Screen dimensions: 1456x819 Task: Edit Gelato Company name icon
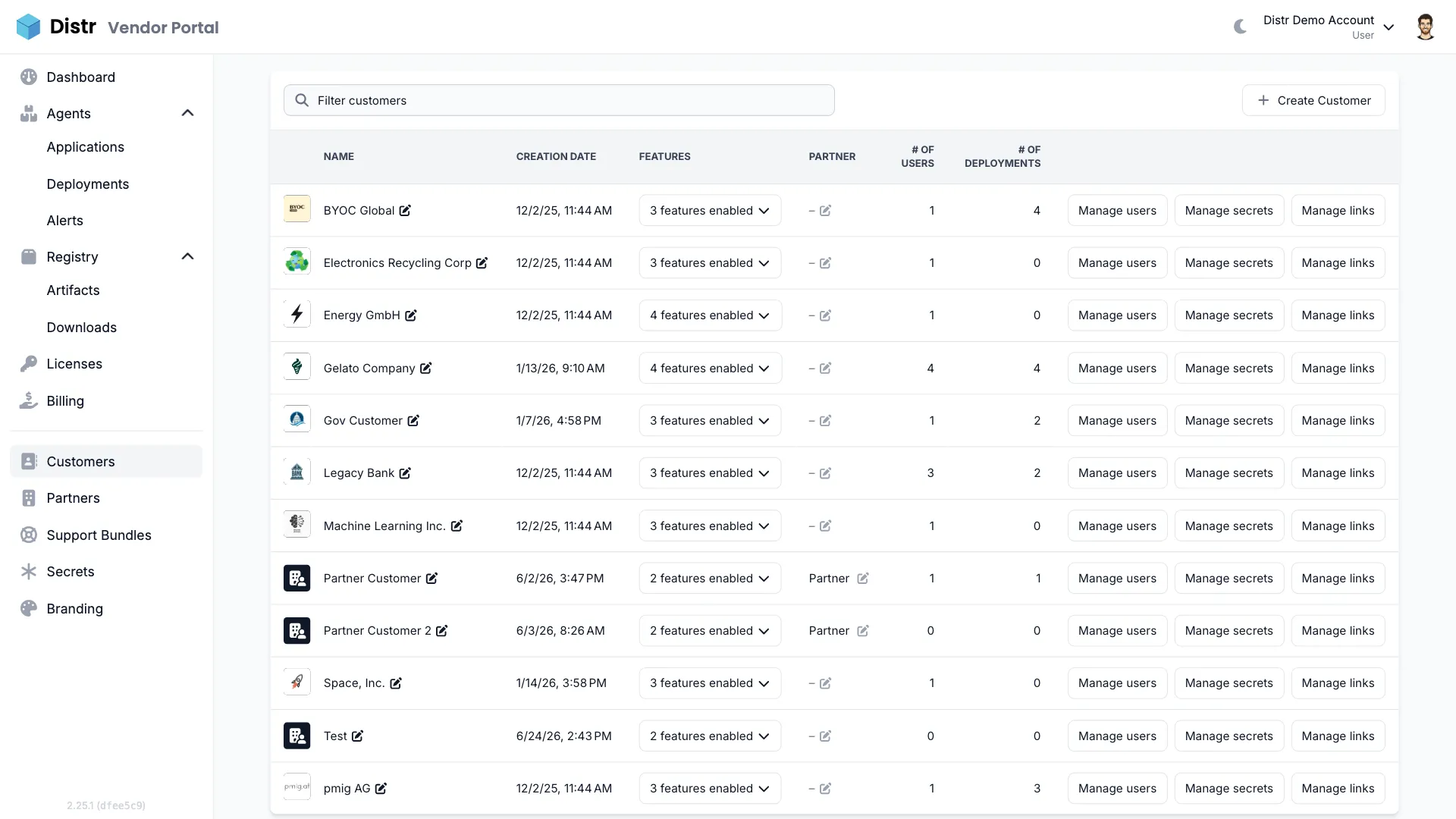pos(426,369)
